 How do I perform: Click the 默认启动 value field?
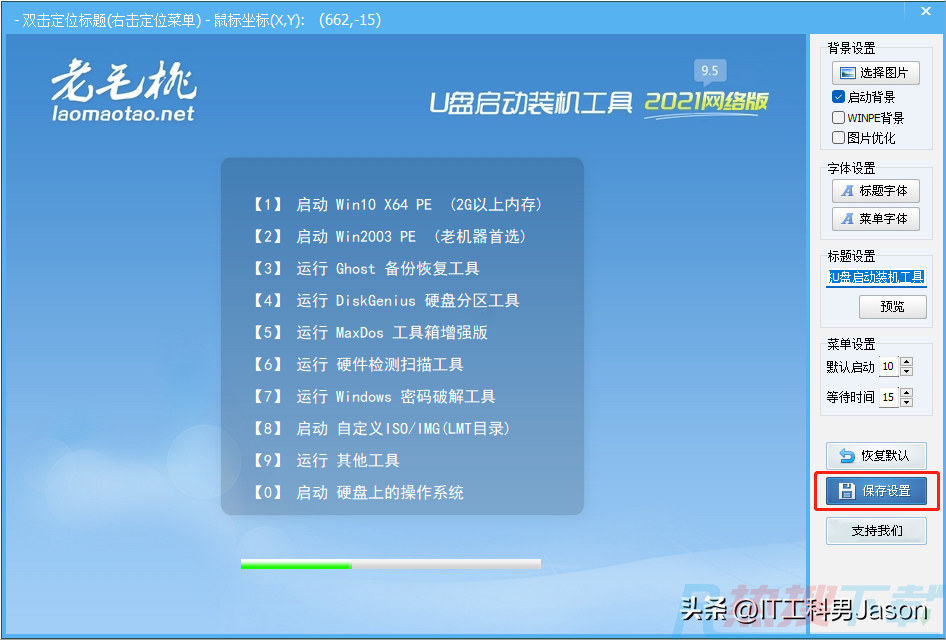[888, 366]
